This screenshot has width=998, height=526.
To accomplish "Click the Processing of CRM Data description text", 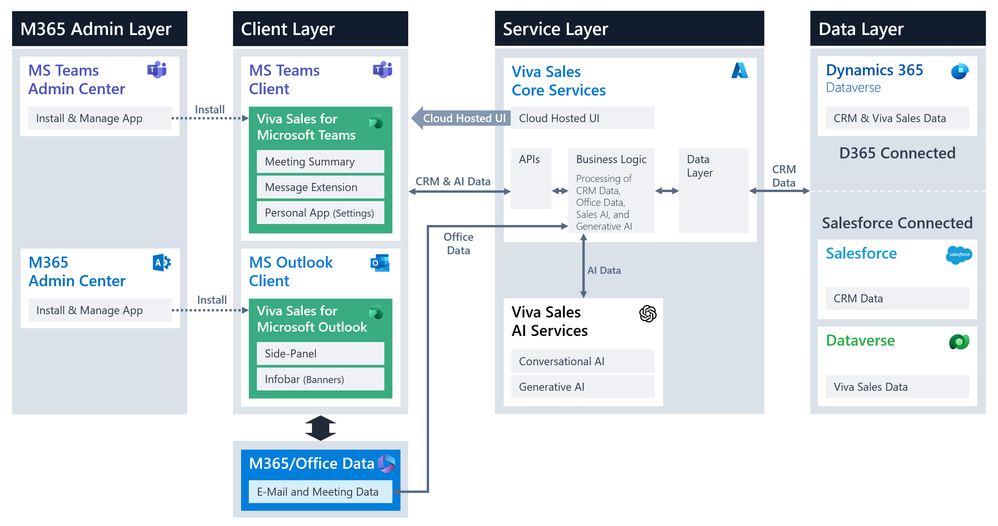I will pos(604,203).
